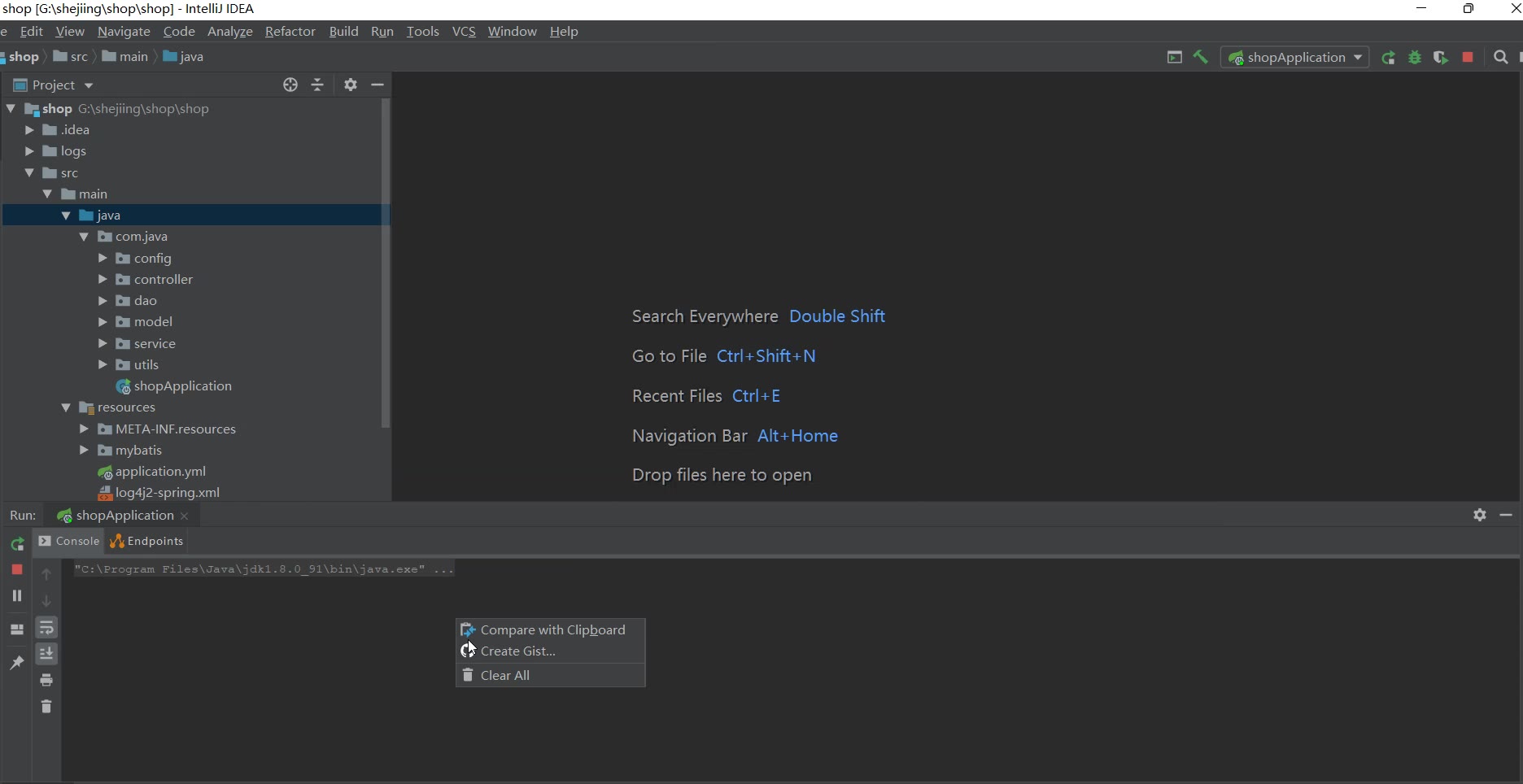Run shopApplication with the green rerun icon in the toolbar
Viewport: 1523px width, 784px height.
pyautogui.click(x=1389, y=58)
